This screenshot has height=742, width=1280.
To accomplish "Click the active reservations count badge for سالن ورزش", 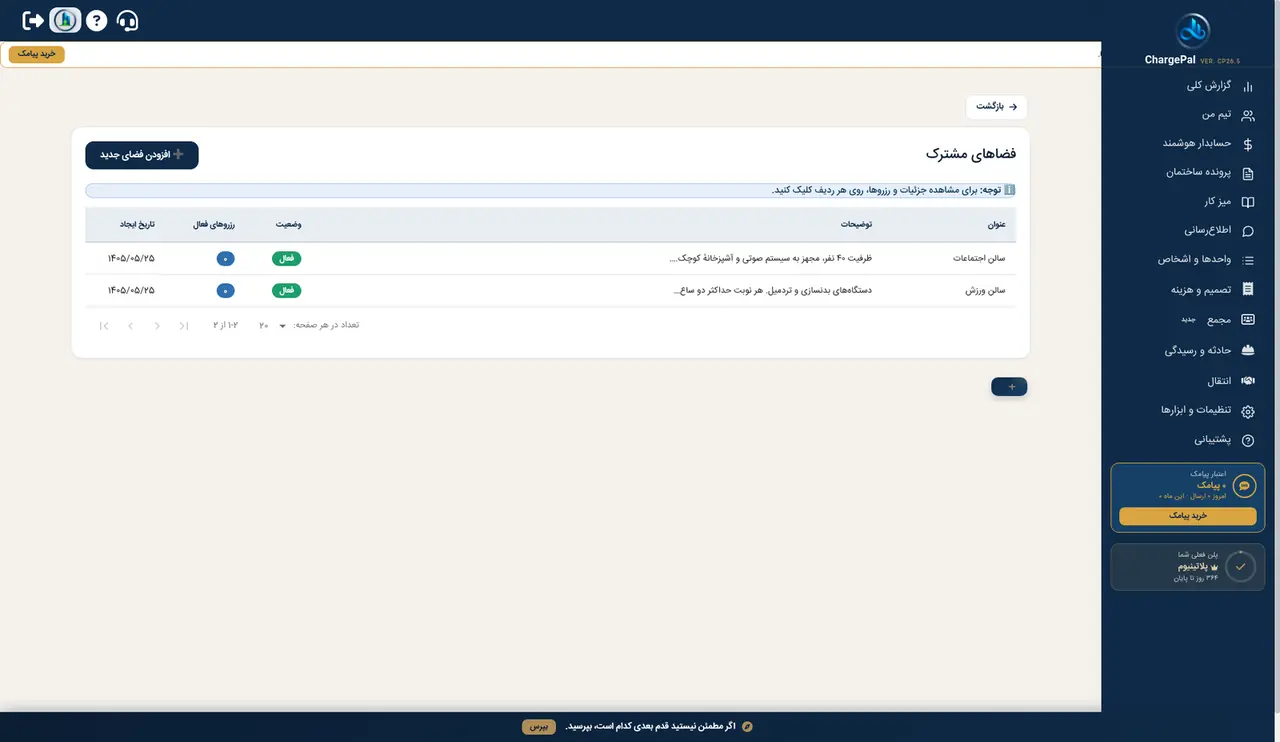I will click(x=226, y=291).
